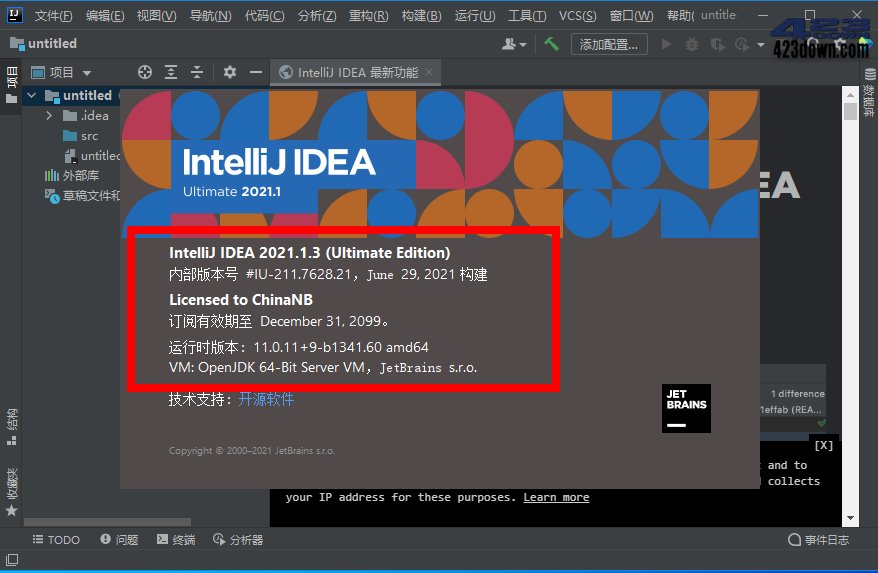This screenshot has width=878, height=573.
Task: Click the IntelliJ IDEA app icon in title bar
Action: pyautogui.click(x=15, y=15)
